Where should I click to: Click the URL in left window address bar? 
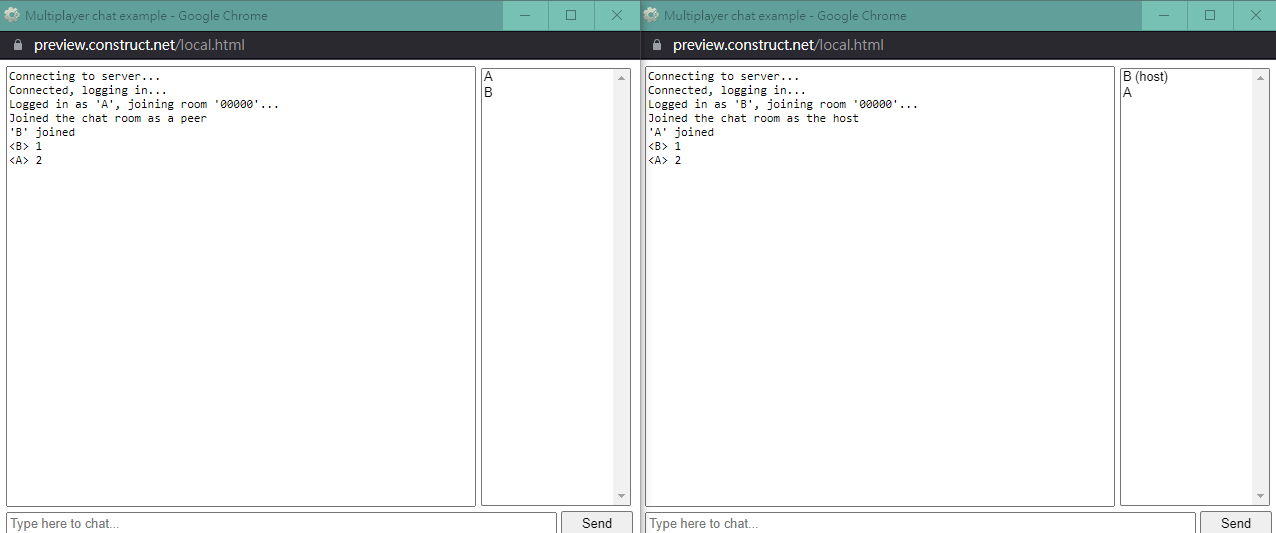click(139, 45)
